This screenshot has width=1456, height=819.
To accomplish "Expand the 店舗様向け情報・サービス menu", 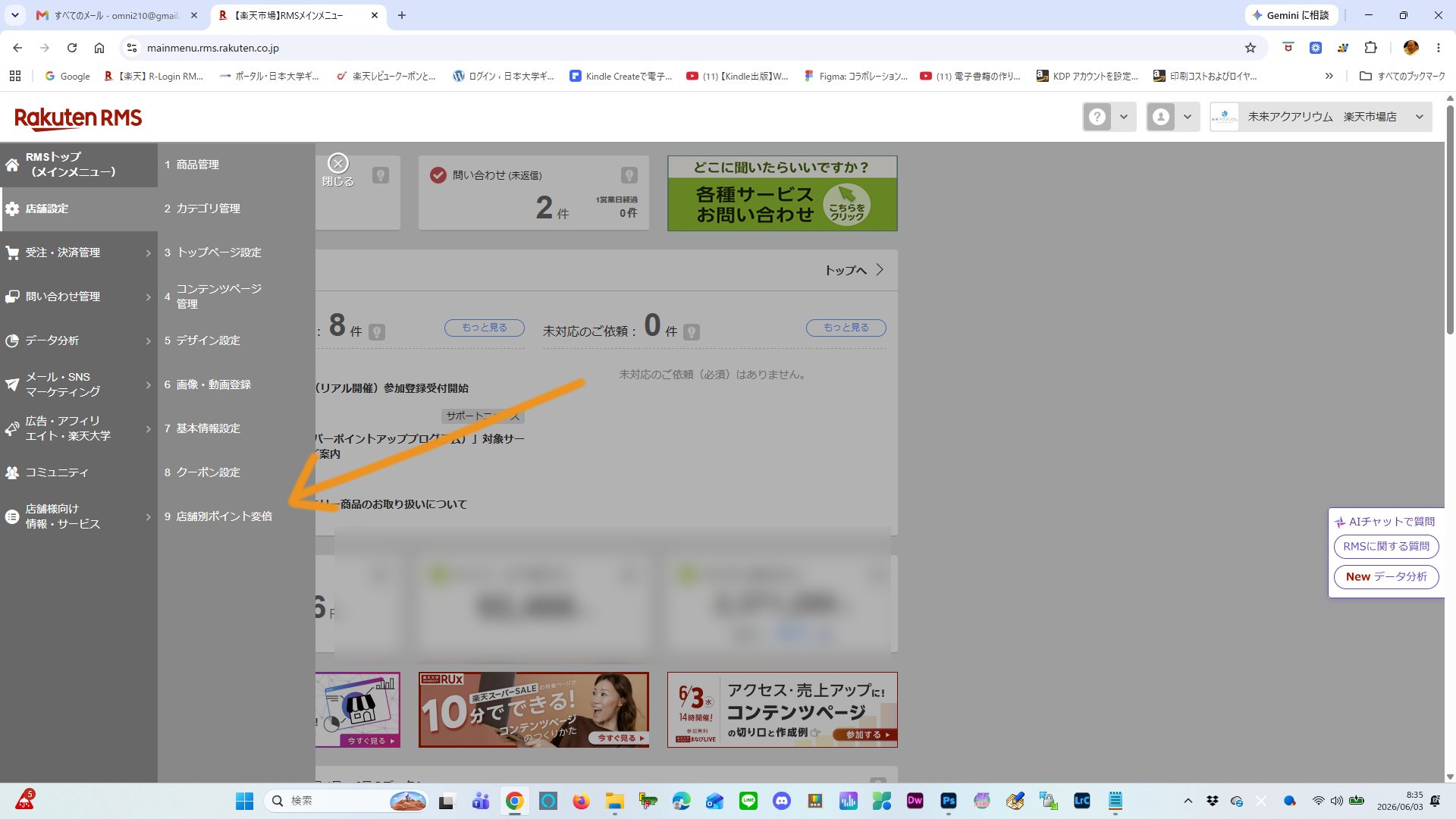I will pyautogui.click(x=79, y=516).
